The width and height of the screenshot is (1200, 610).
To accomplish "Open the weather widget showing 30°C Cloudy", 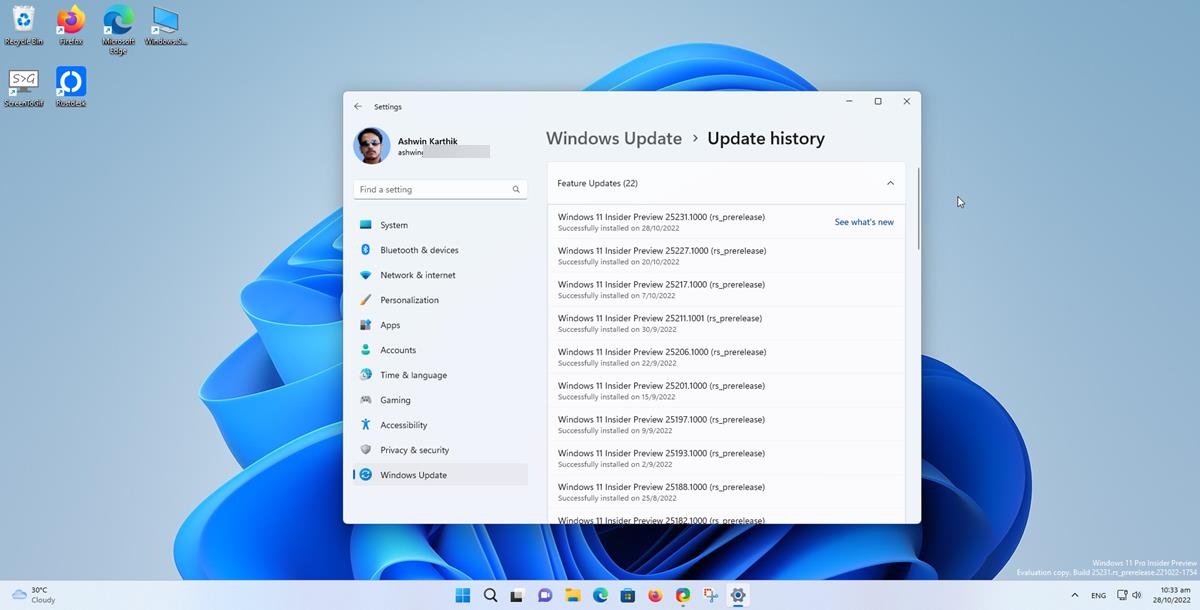I will point(33,595).
